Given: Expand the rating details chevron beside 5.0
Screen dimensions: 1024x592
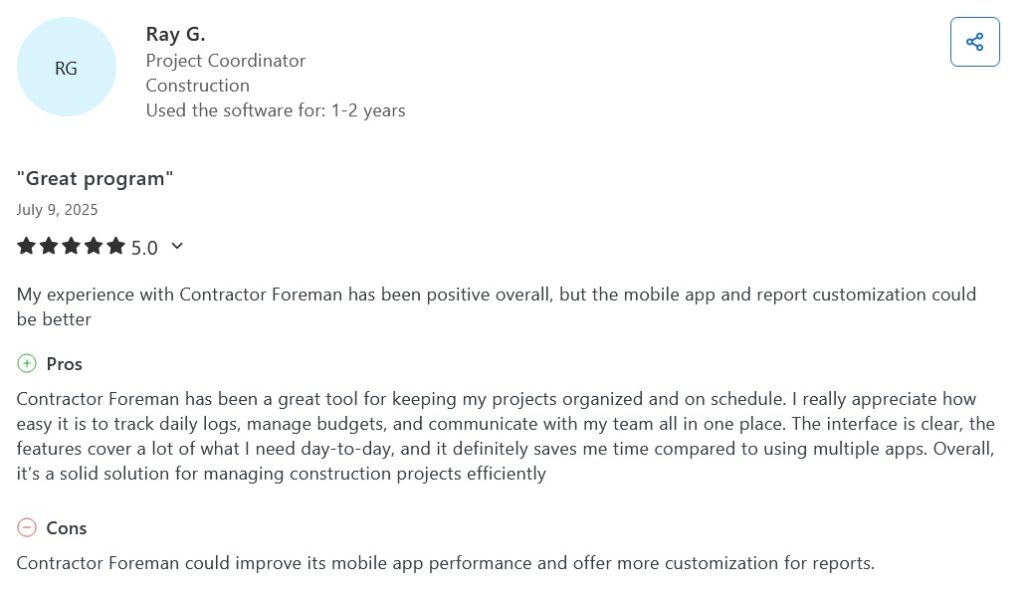Looking at the screenshot, I should (x=177, y=246).
